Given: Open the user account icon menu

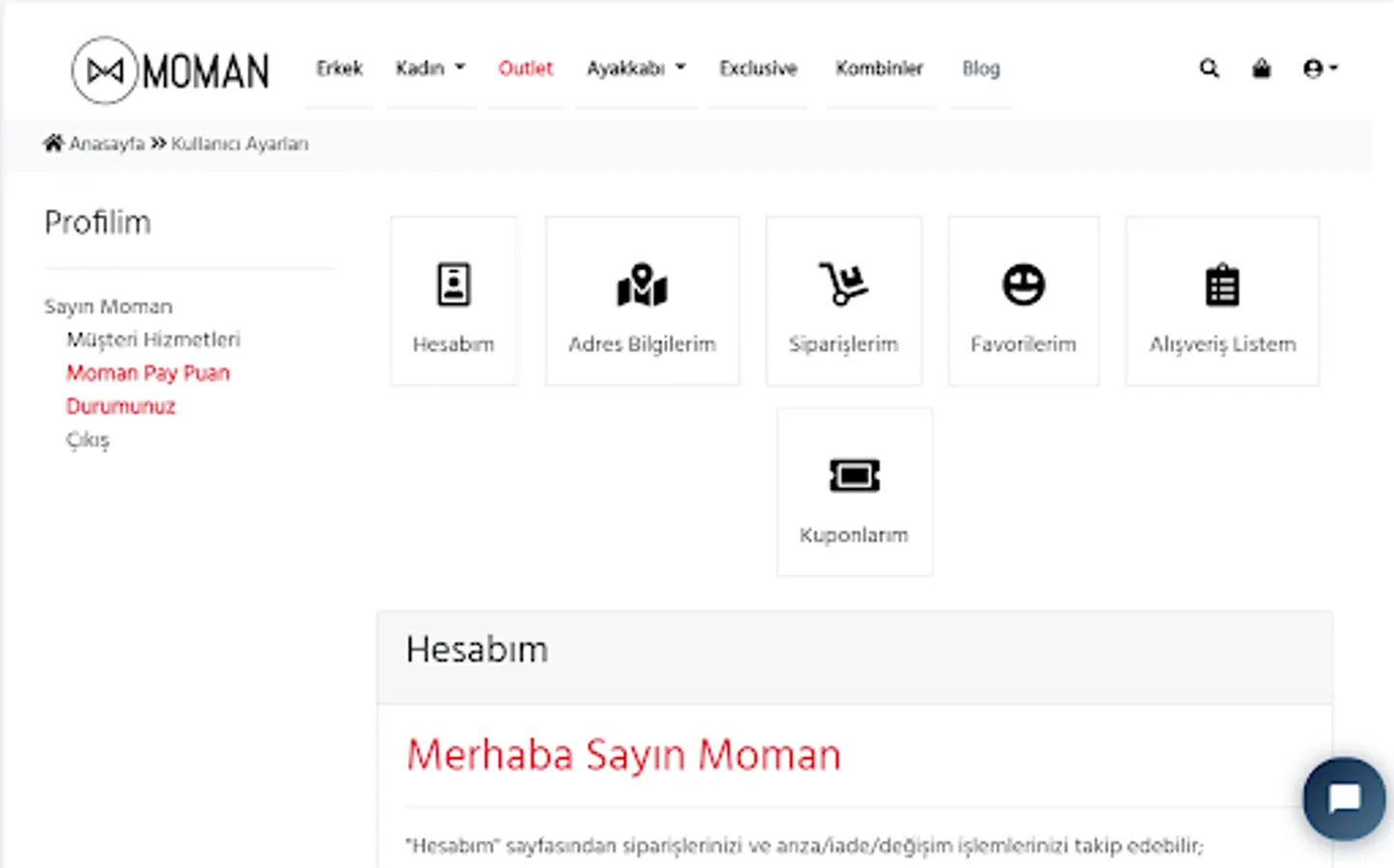Looking at the screenshot, I should [1320, 68].
